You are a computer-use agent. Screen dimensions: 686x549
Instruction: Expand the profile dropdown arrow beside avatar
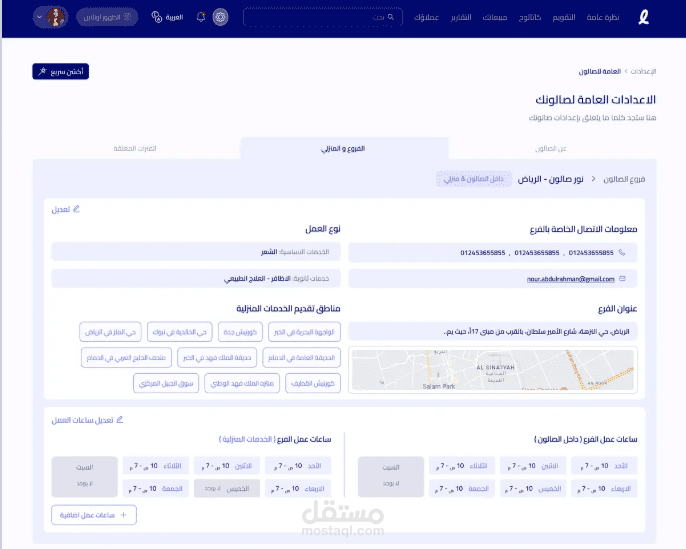point(39,17)
